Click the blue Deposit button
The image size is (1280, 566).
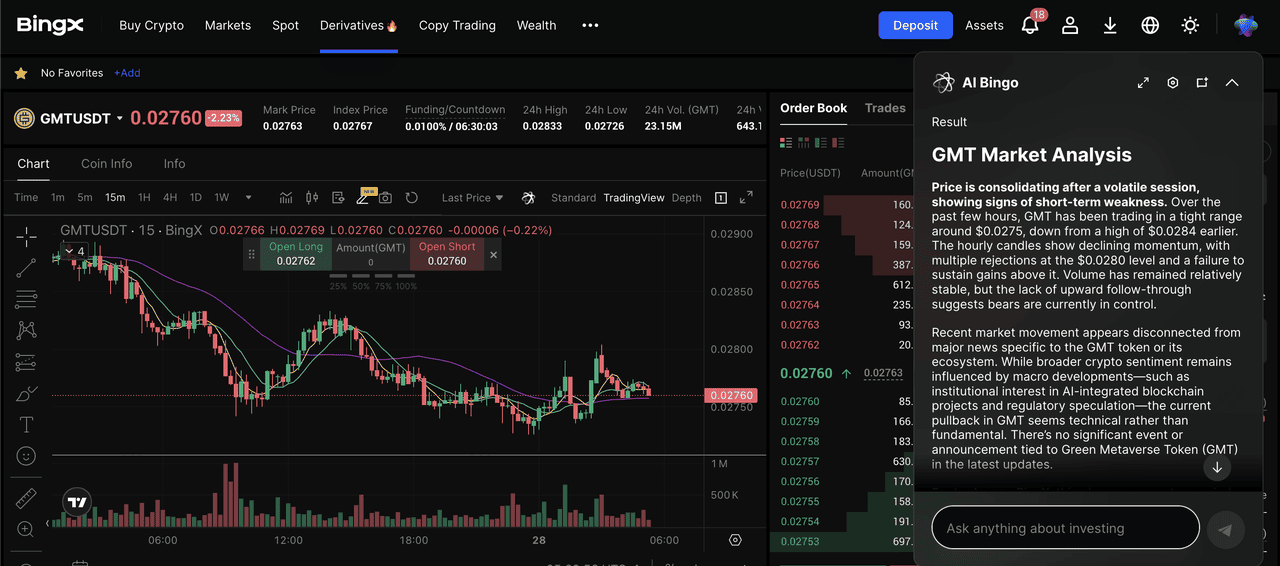(x=915, y=26)
